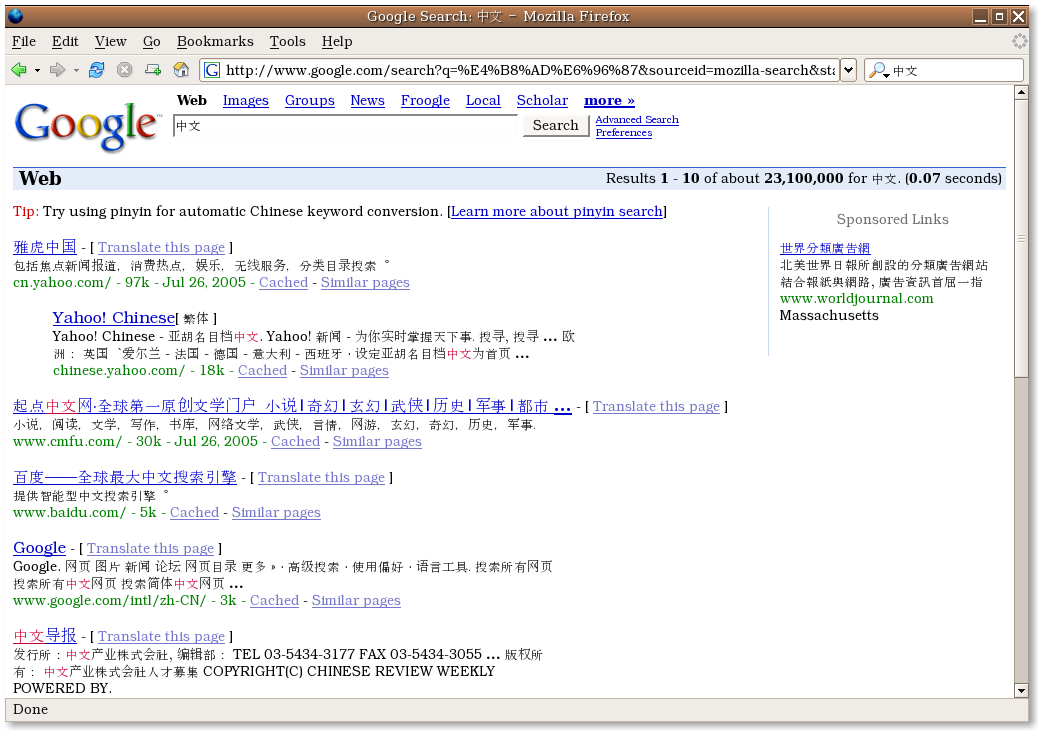Image resolution: width=1038 pixels, height=731 pixels.
Task: Translate the 中文导报 result page
Action: 162,636
